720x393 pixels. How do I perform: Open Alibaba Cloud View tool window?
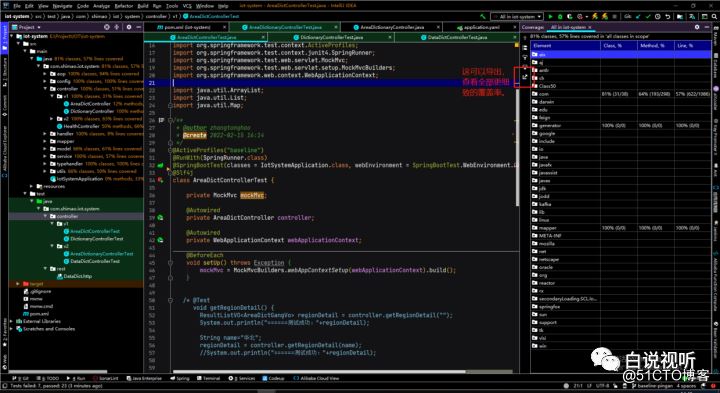(316, 378)
